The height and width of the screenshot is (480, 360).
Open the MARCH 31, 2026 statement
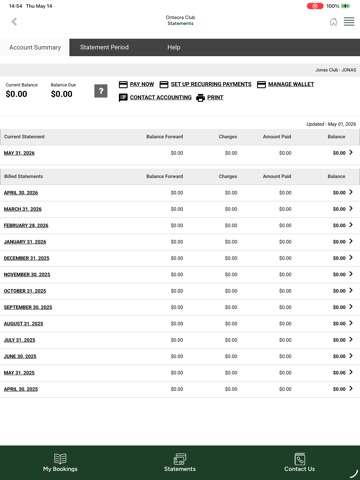pyautogui.click(x=23, y=209)
